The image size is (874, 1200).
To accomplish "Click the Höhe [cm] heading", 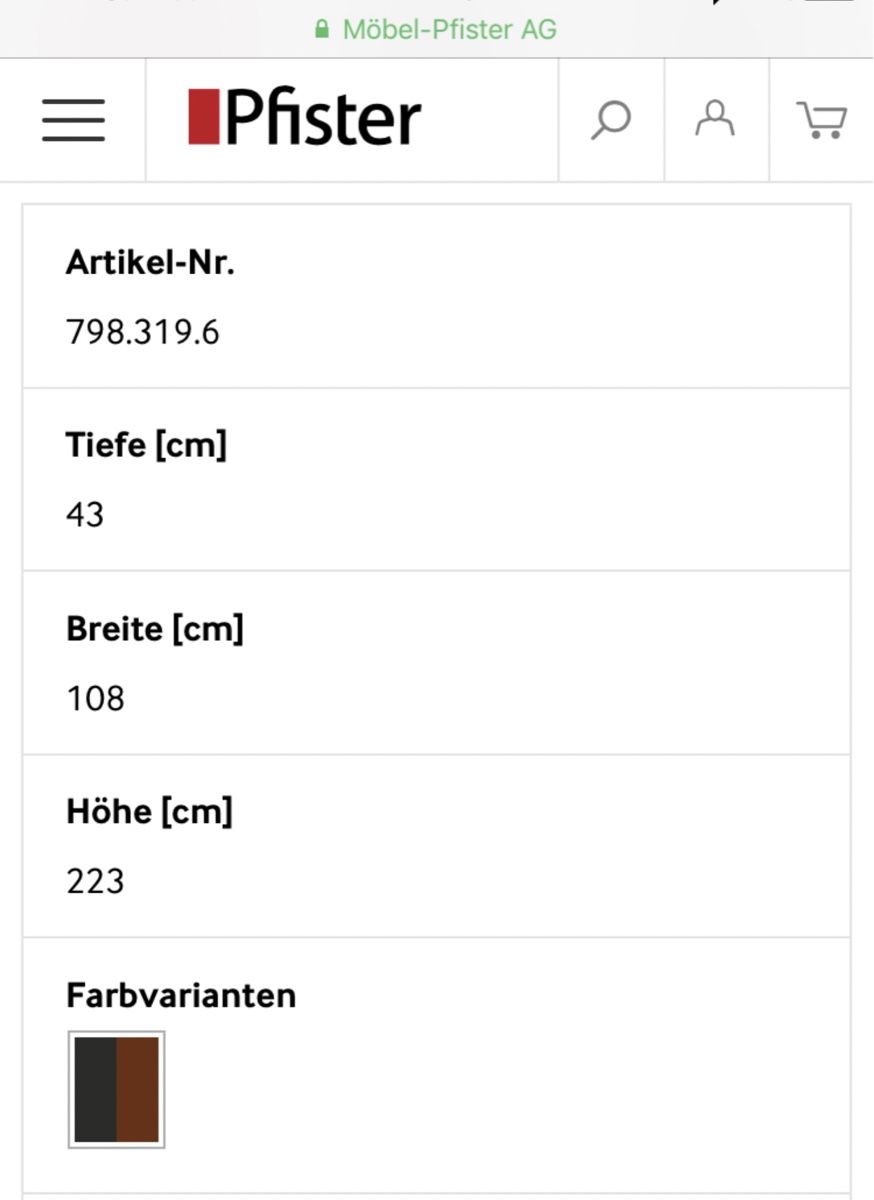I will (149, 812).
